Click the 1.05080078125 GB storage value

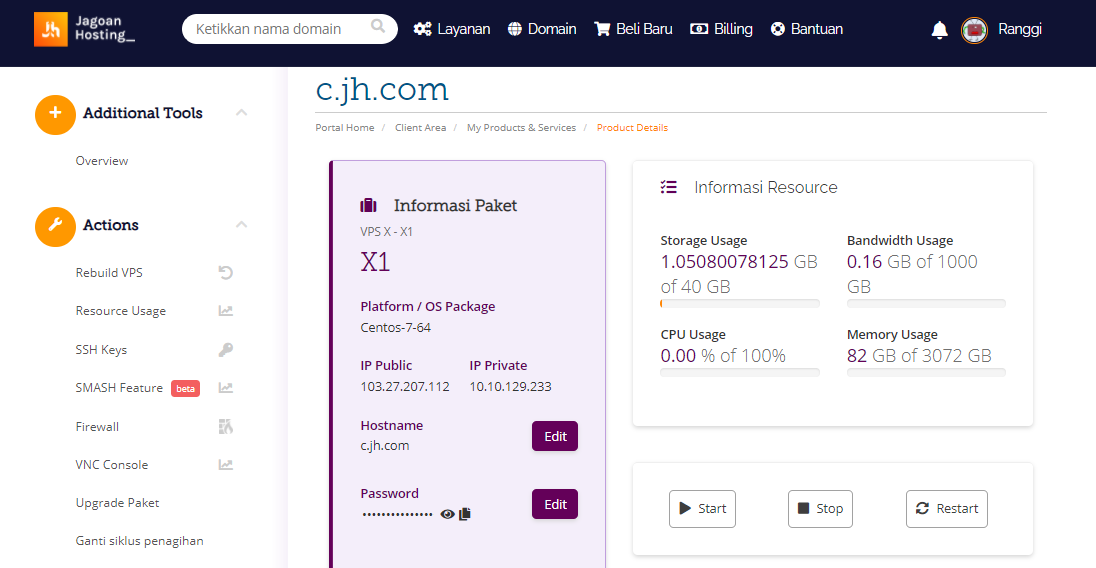pos(739,262)
